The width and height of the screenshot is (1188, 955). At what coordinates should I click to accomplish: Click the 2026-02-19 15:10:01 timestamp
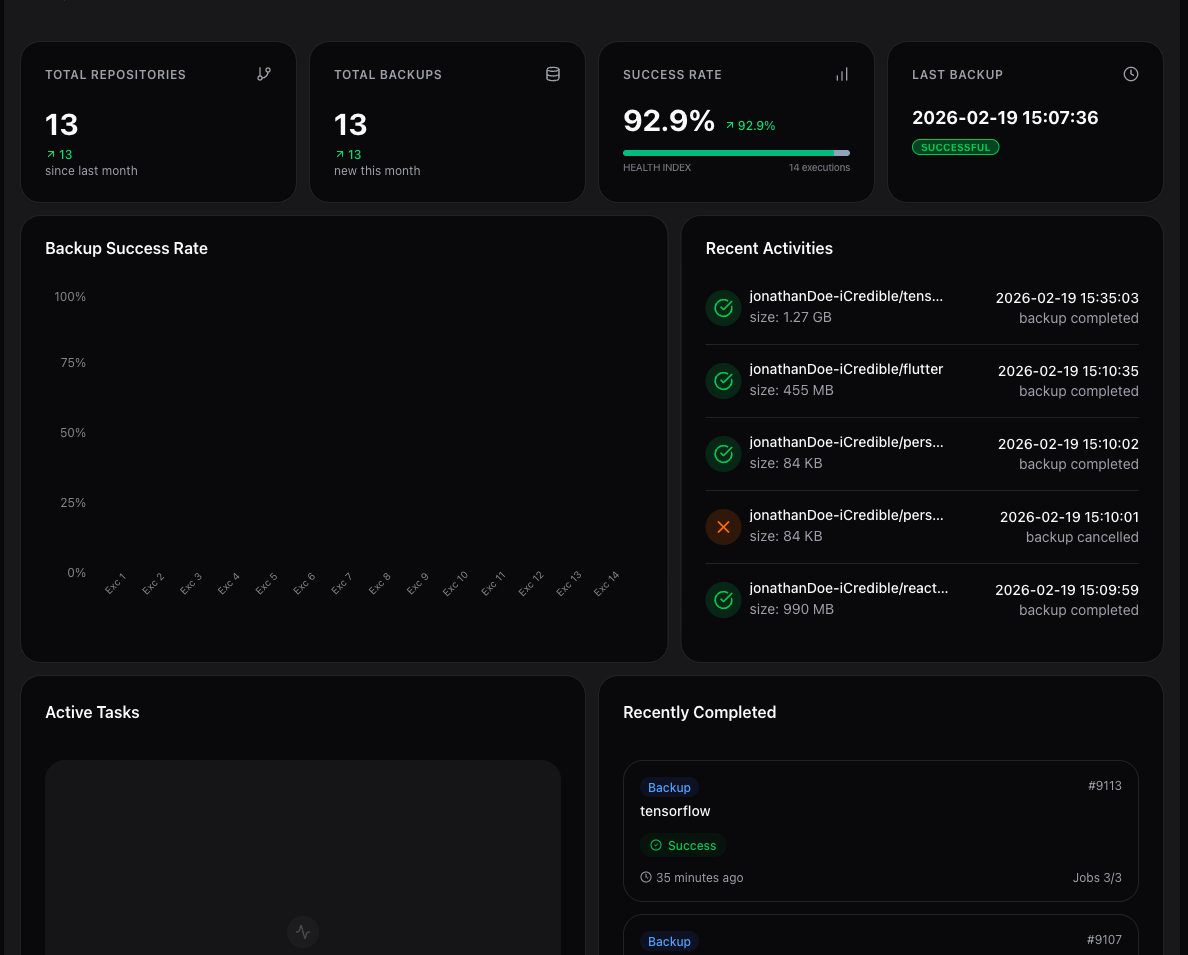coord(1069,517)
